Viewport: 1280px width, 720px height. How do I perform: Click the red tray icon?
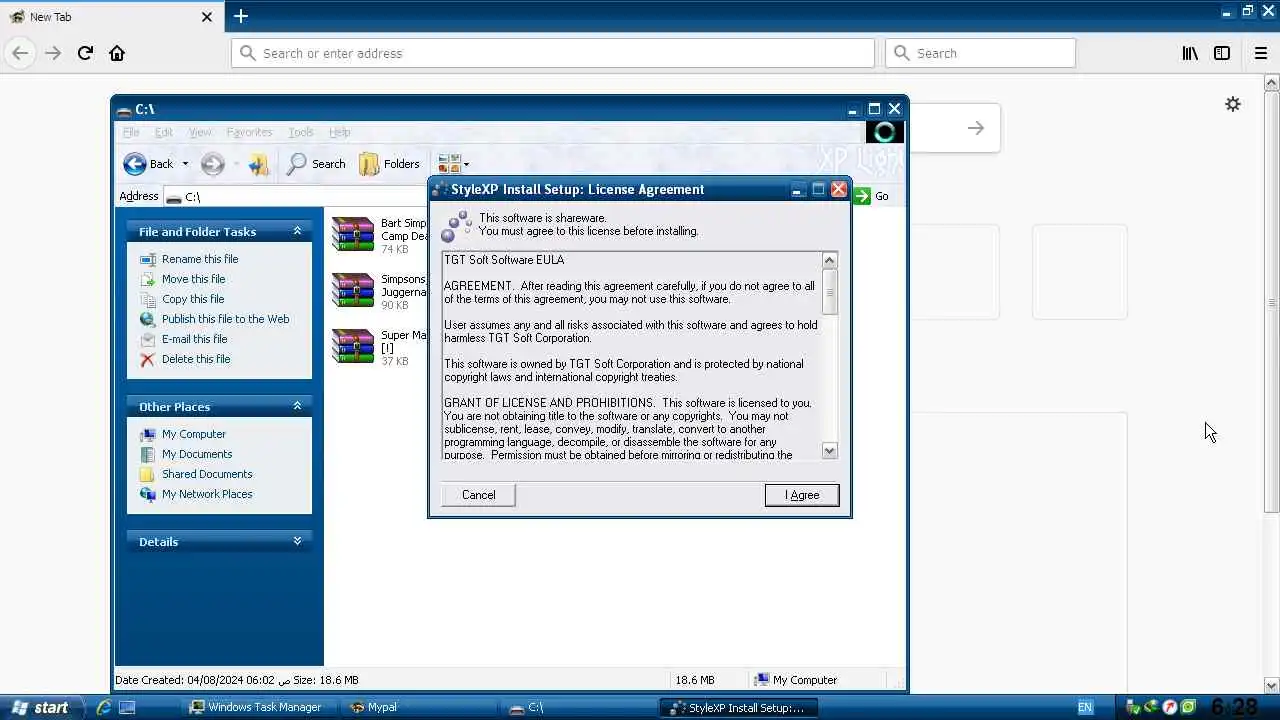1170,707
